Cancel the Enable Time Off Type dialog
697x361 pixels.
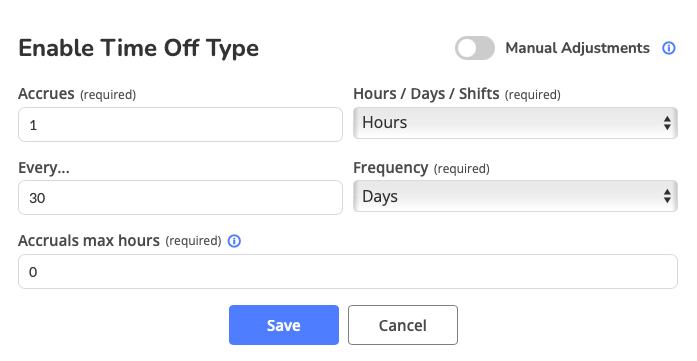(403, 325)
